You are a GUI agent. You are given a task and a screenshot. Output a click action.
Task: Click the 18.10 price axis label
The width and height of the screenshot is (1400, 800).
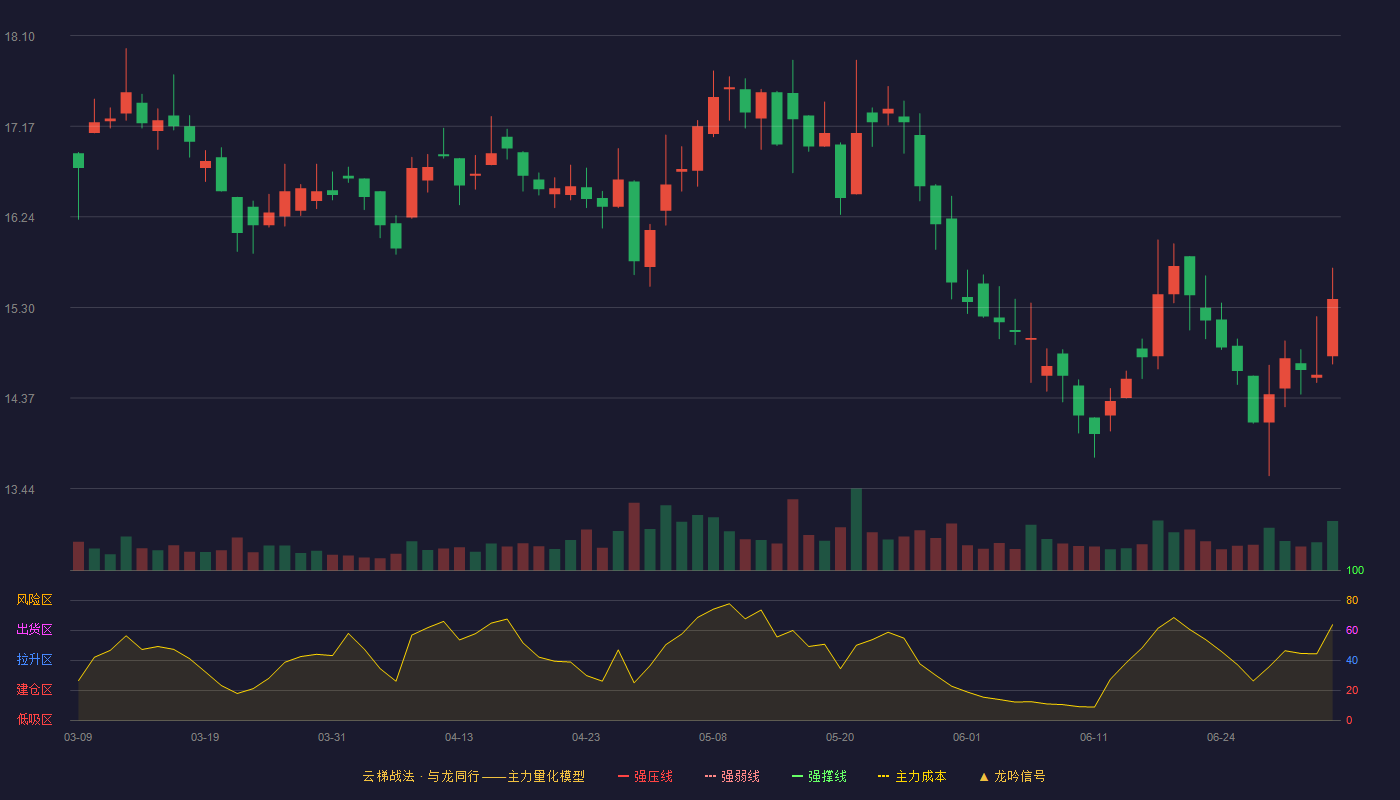[x=19, y=37]
